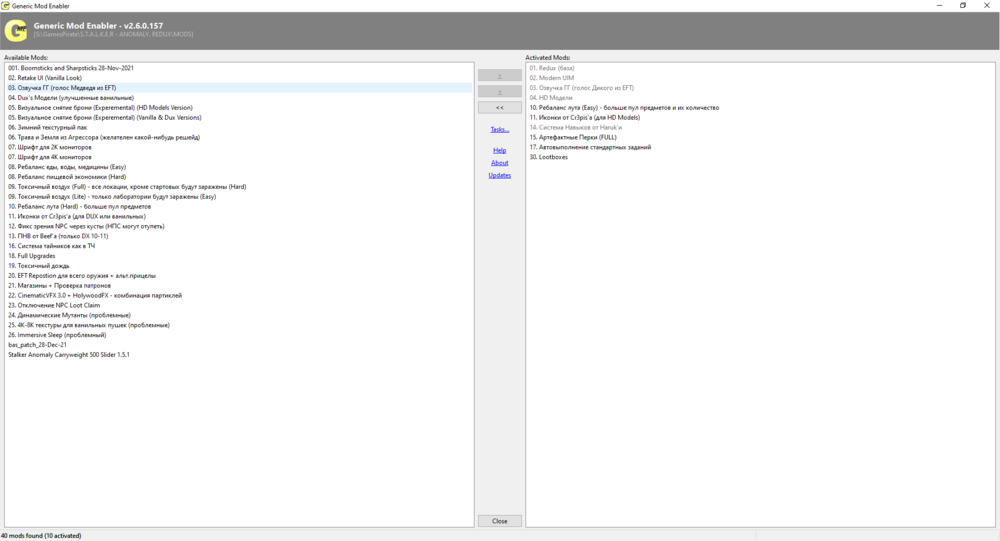Screen dimensions: 1000x541
Task: Open the Tasks... link
Action: click(x=499, y=129)
